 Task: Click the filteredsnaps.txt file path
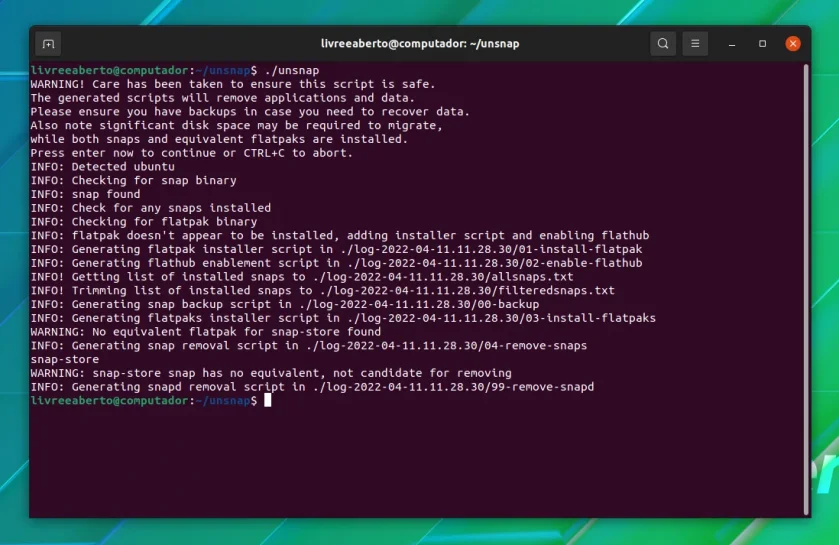click(467, 290)
